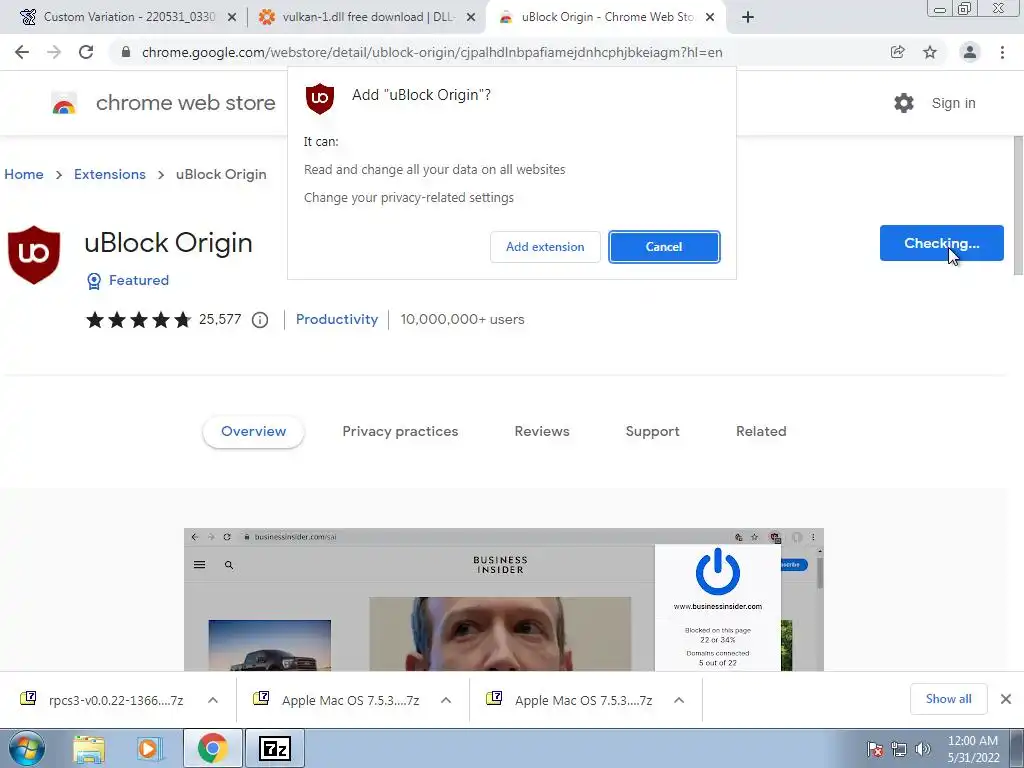Launch Windows Media Player from taskbar
Screen dimensions: 1024x768
pos(150,748)
